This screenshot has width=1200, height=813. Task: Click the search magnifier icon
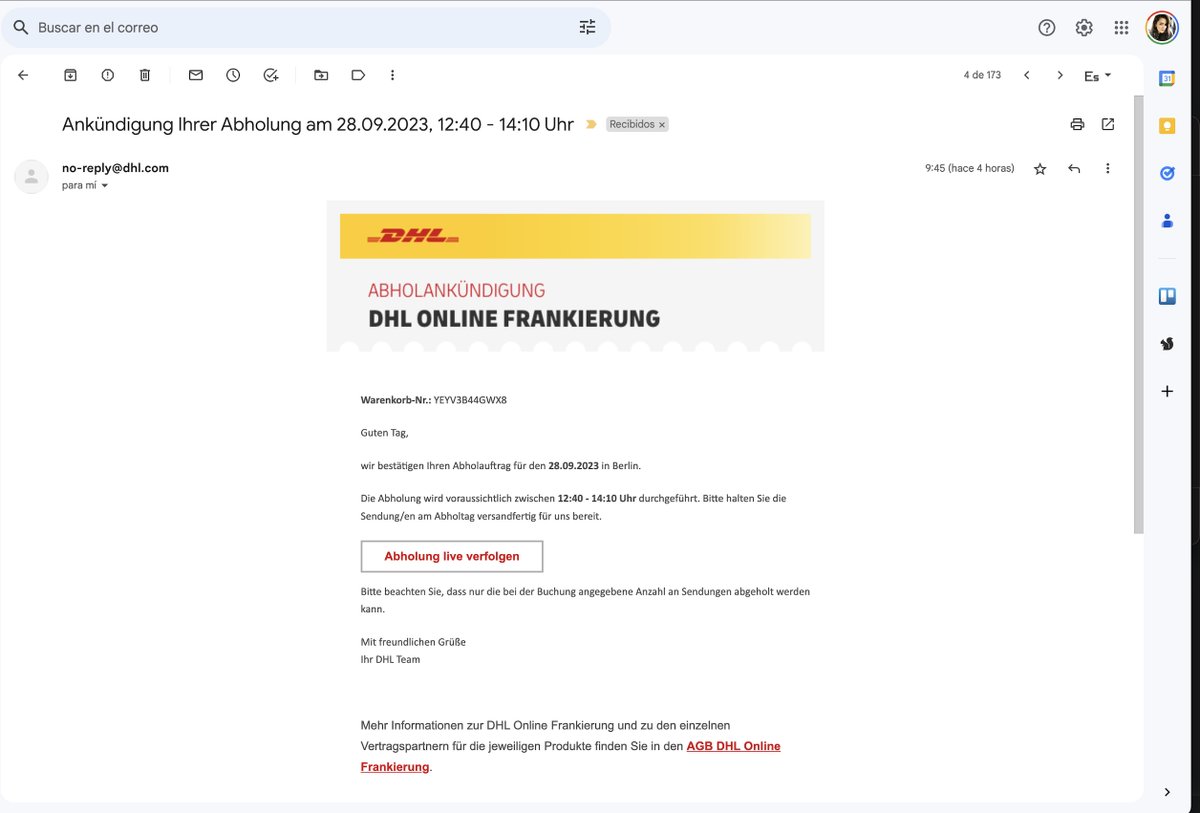pos(20,28)
